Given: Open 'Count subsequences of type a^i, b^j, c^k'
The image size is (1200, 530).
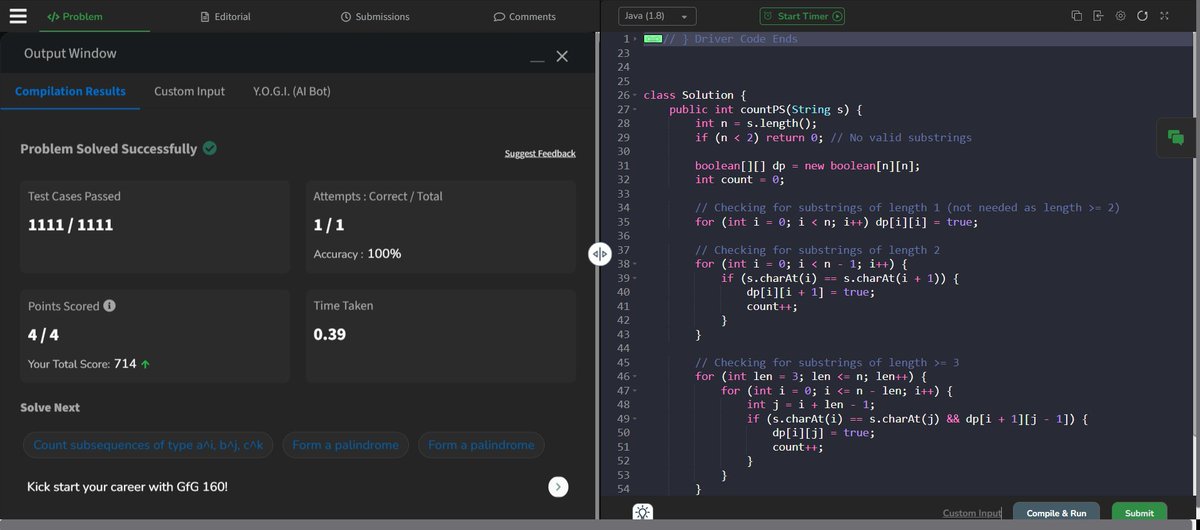Looking at the screenshot, I should tap(148, 445).
